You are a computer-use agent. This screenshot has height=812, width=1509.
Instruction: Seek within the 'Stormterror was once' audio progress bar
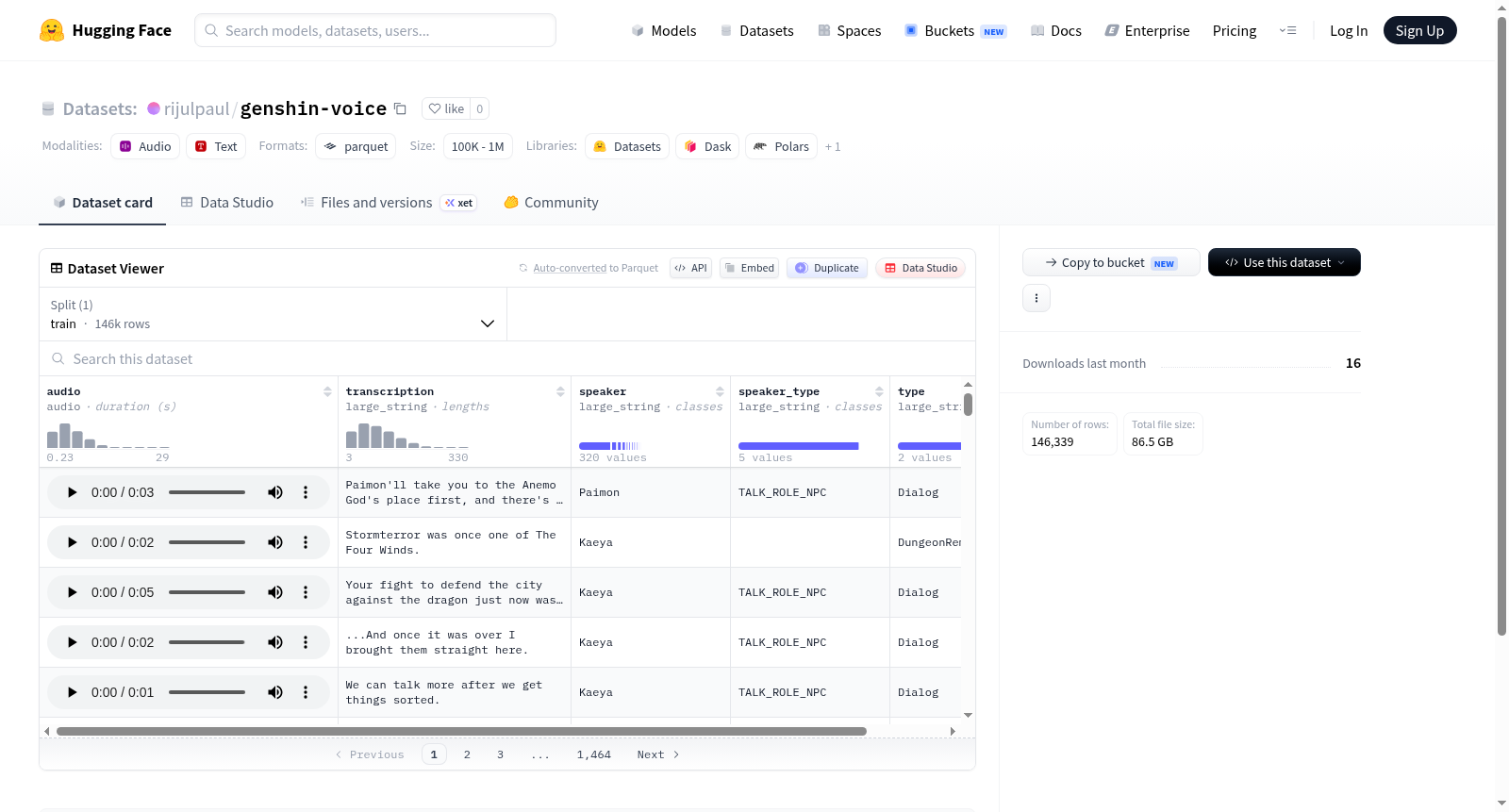(x=207, y=542)
